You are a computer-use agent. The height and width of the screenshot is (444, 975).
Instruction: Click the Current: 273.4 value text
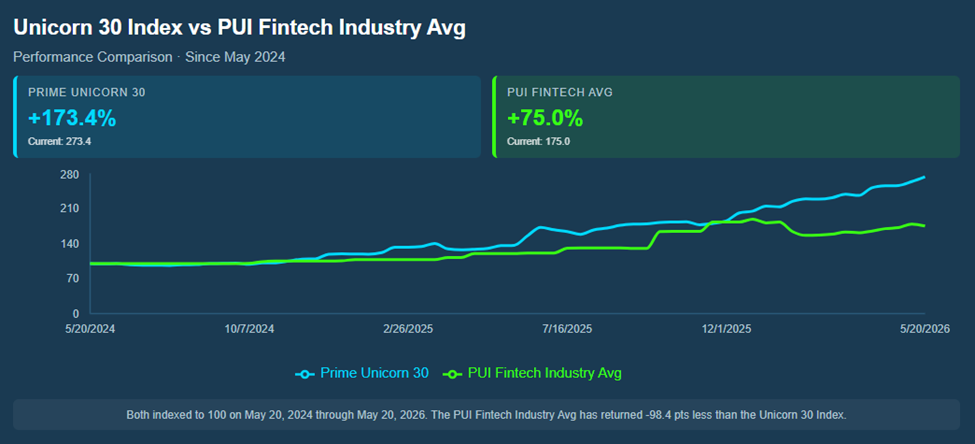pyautogui.click(x=58, y=141)
